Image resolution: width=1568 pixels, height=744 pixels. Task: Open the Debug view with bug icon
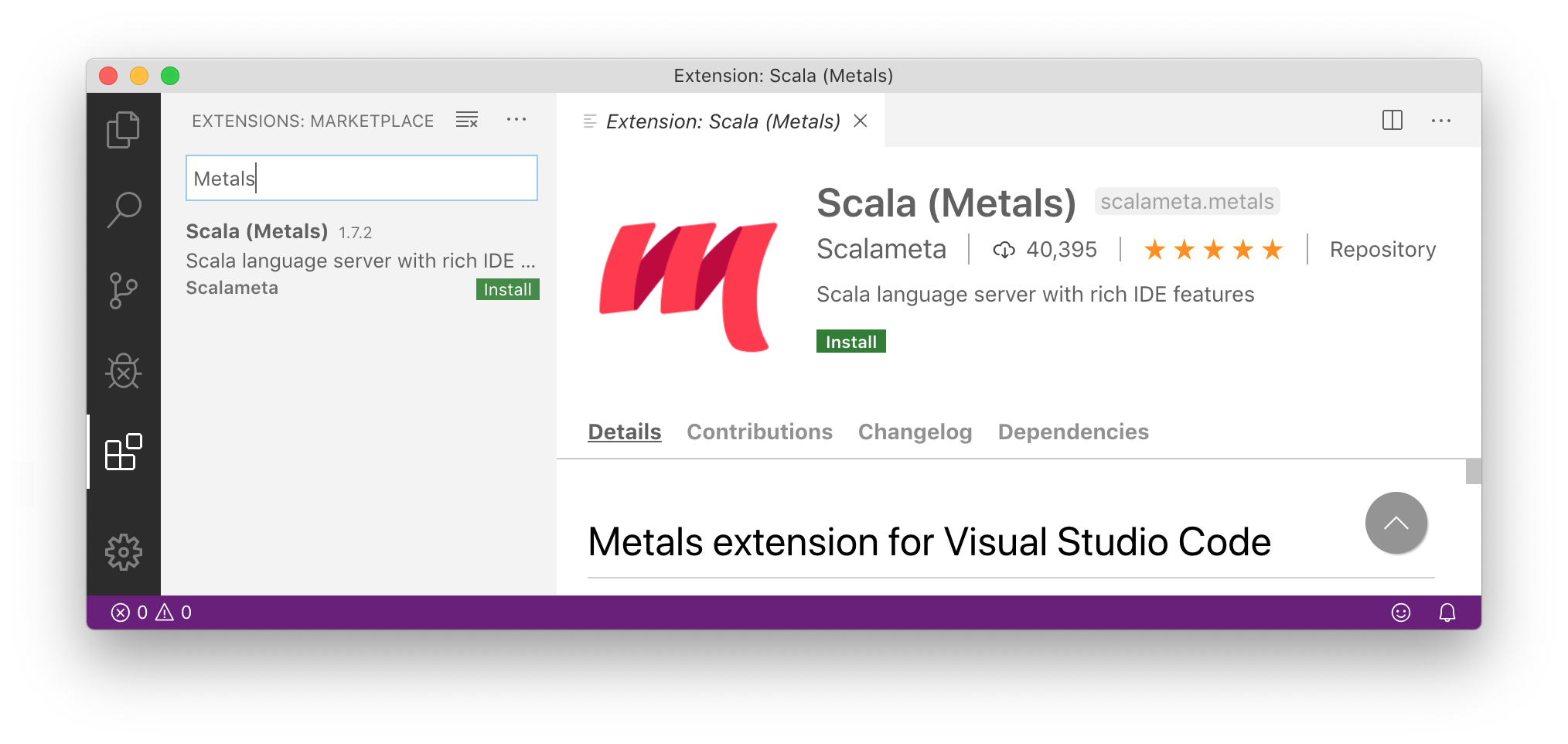coord(123,371)
